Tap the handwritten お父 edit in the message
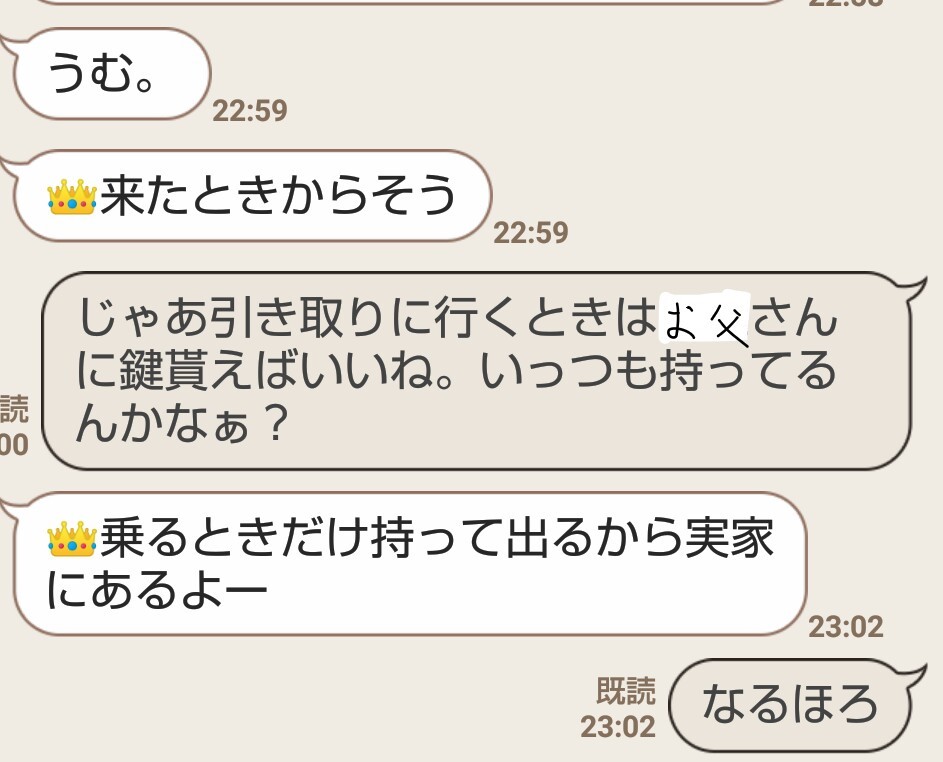Screen dimensions: 943x762 tap(705, 319)
